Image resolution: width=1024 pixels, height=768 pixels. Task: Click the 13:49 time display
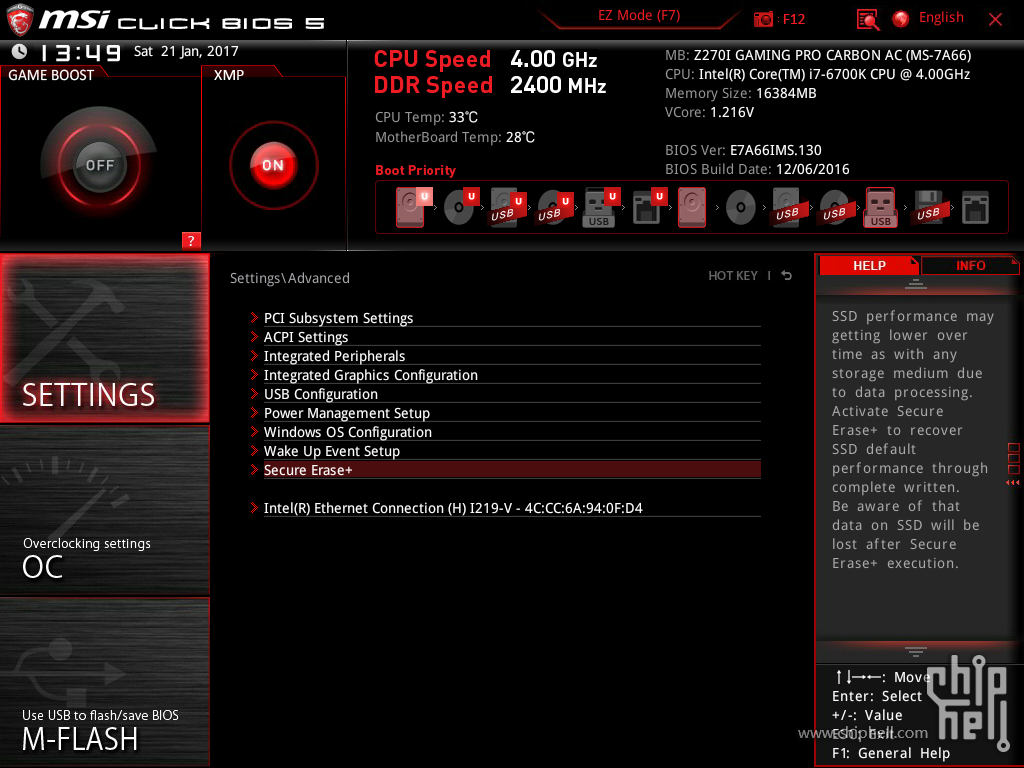(x=80, y=52)
